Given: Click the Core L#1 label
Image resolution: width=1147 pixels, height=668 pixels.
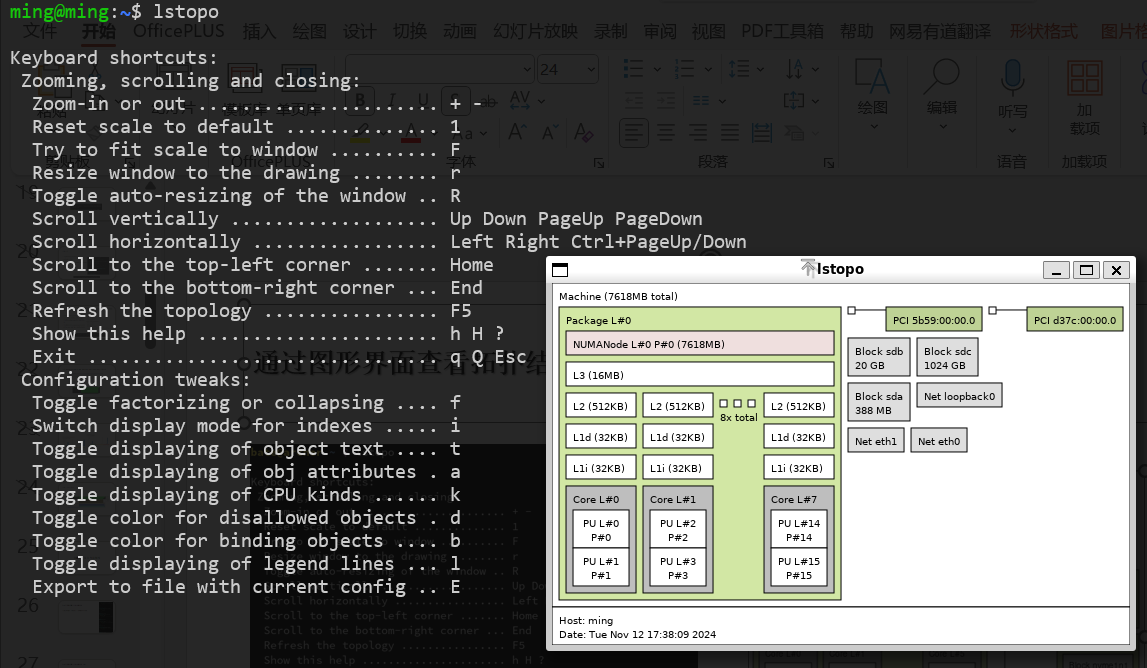Looking at the screenshot, I should point(673,499).
